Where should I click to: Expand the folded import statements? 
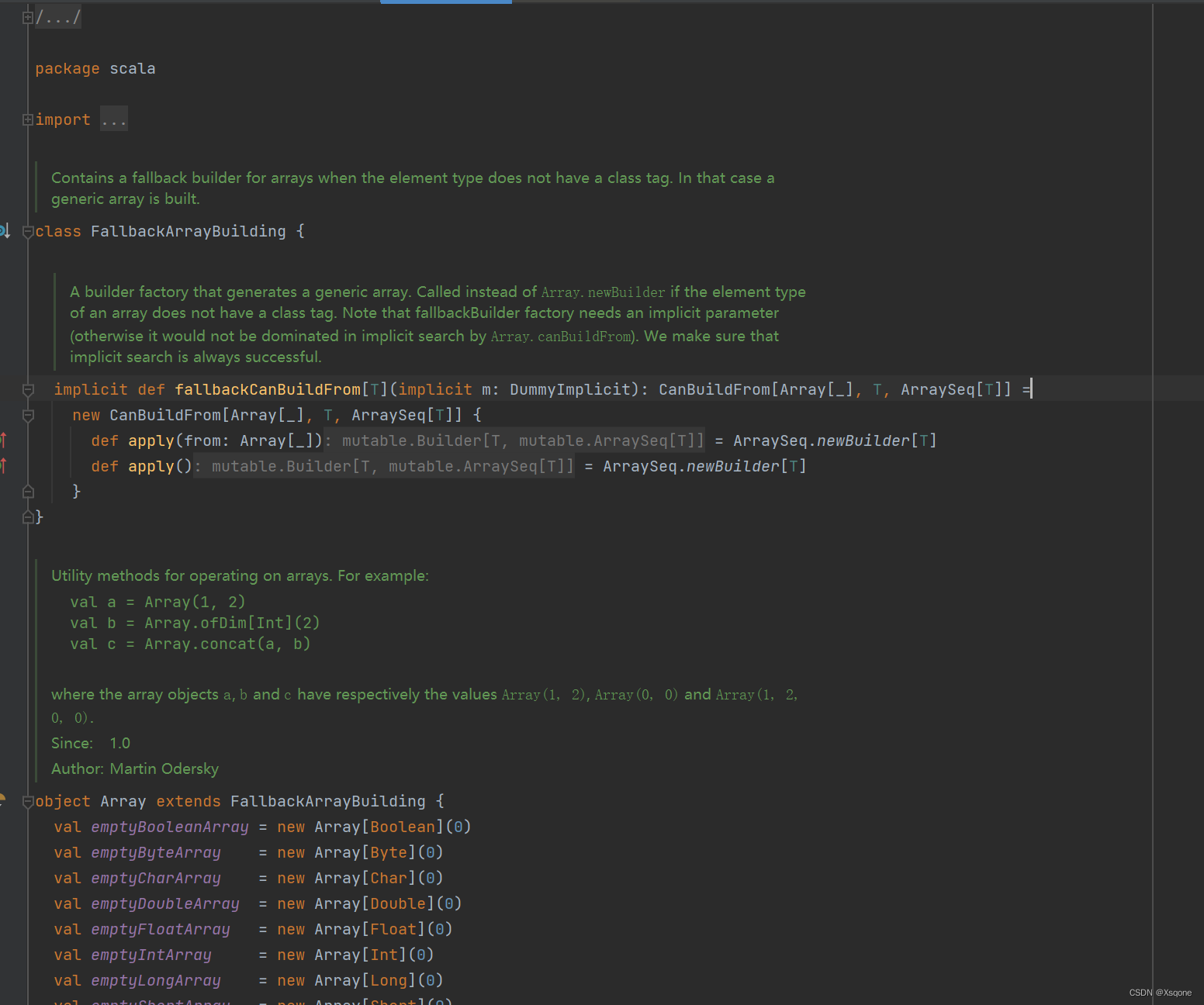28,119
